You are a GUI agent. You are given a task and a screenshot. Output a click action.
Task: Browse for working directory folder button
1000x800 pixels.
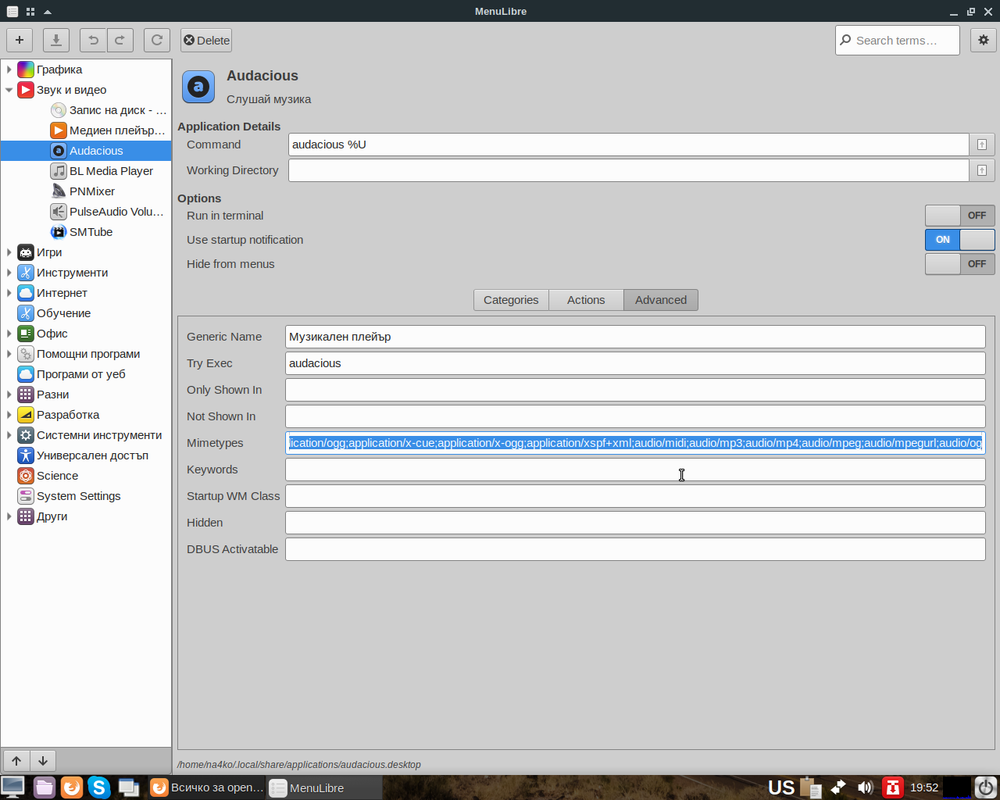[982, 170]
